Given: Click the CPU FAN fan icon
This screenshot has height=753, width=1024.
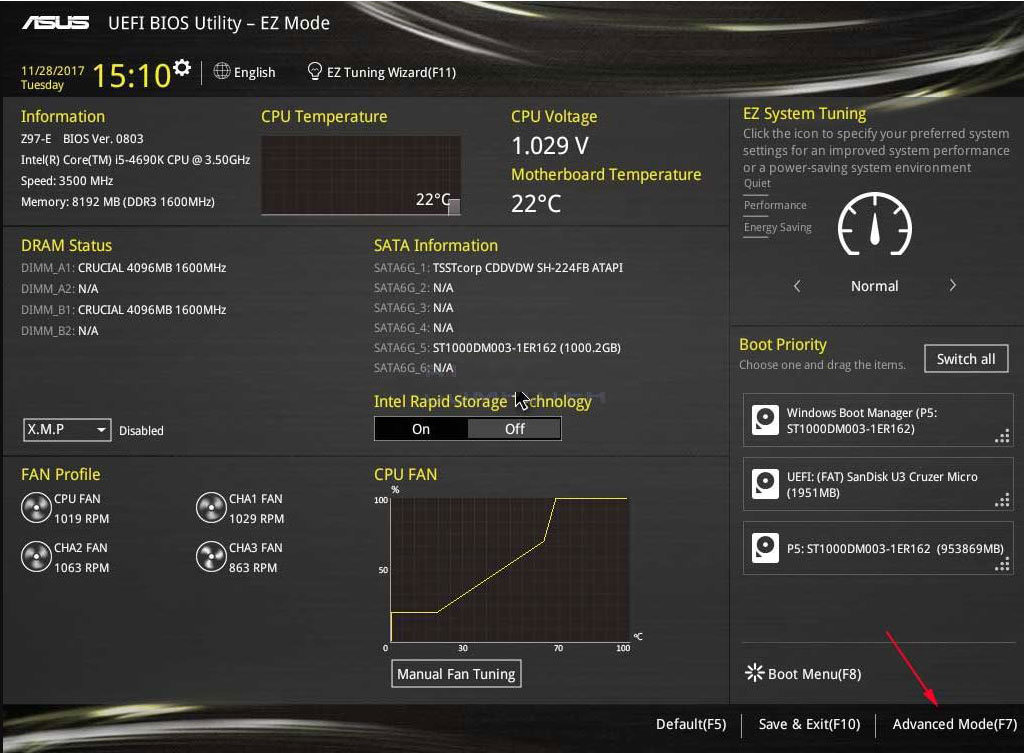Looking at the screenshot, I should coord(36,508).
